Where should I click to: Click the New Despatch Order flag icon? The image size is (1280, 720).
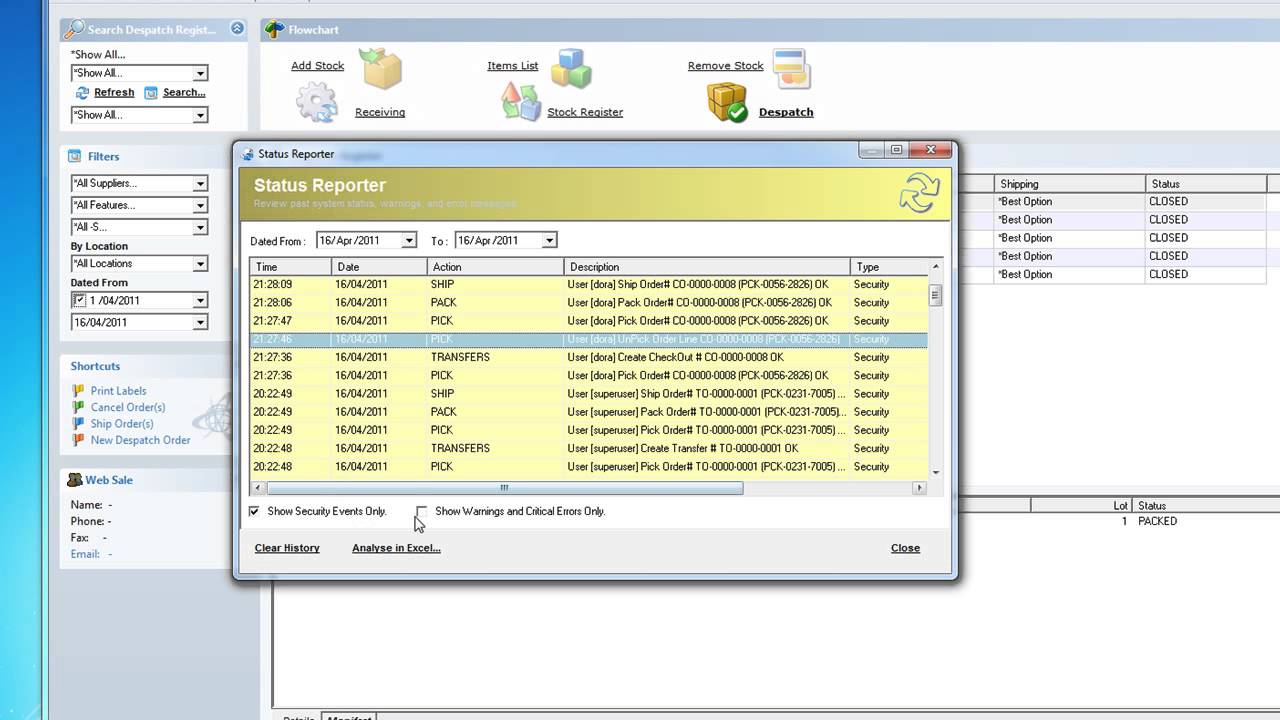78,440
